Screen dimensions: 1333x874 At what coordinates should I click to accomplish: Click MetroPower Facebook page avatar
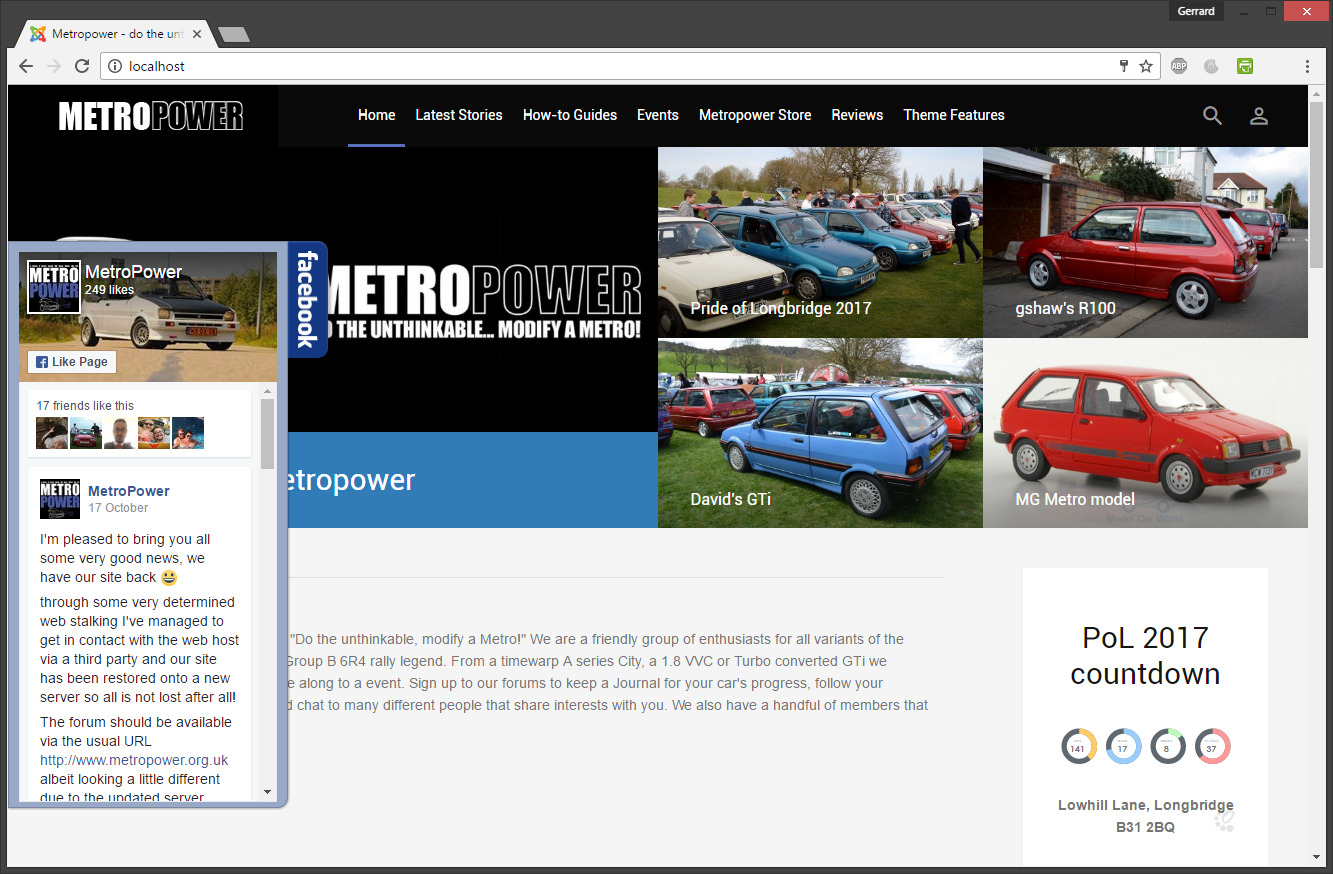[x=54, y=287]
